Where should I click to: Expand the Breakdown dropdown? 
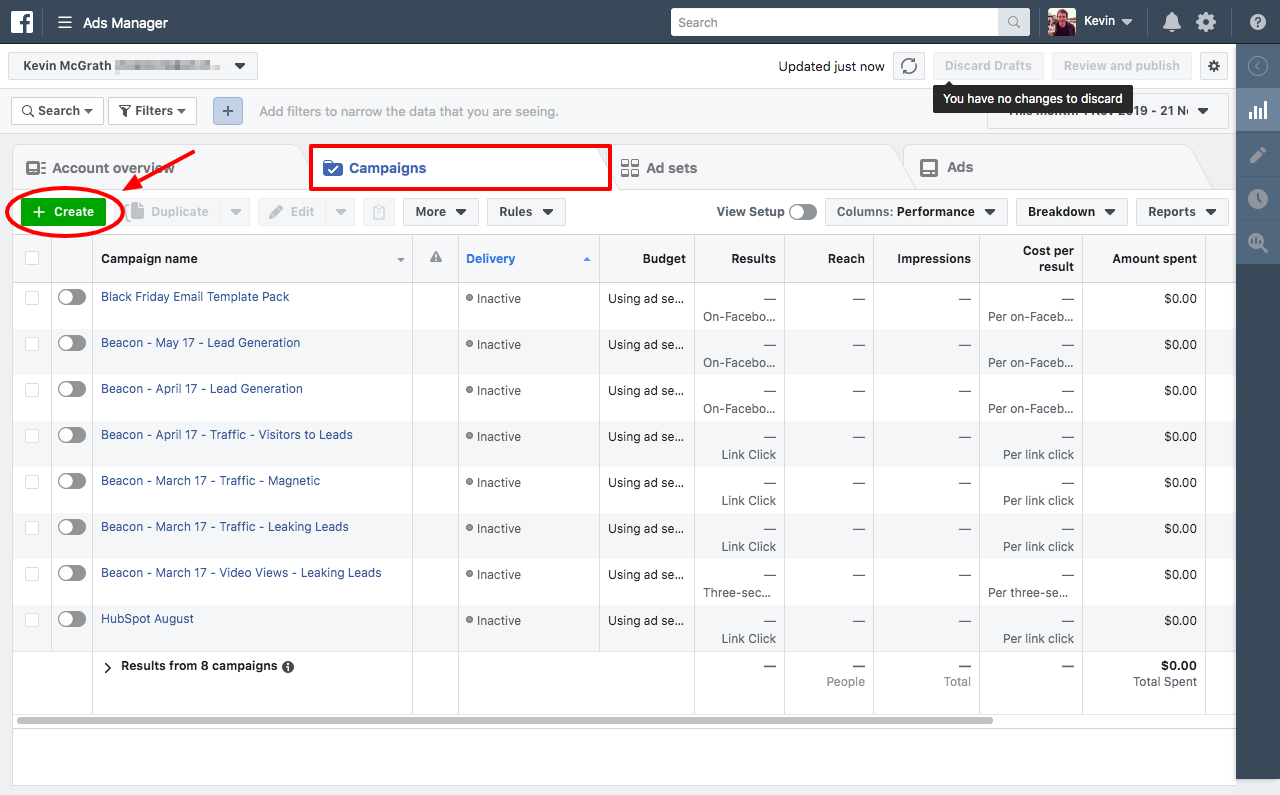click(x=1071, y=212)
